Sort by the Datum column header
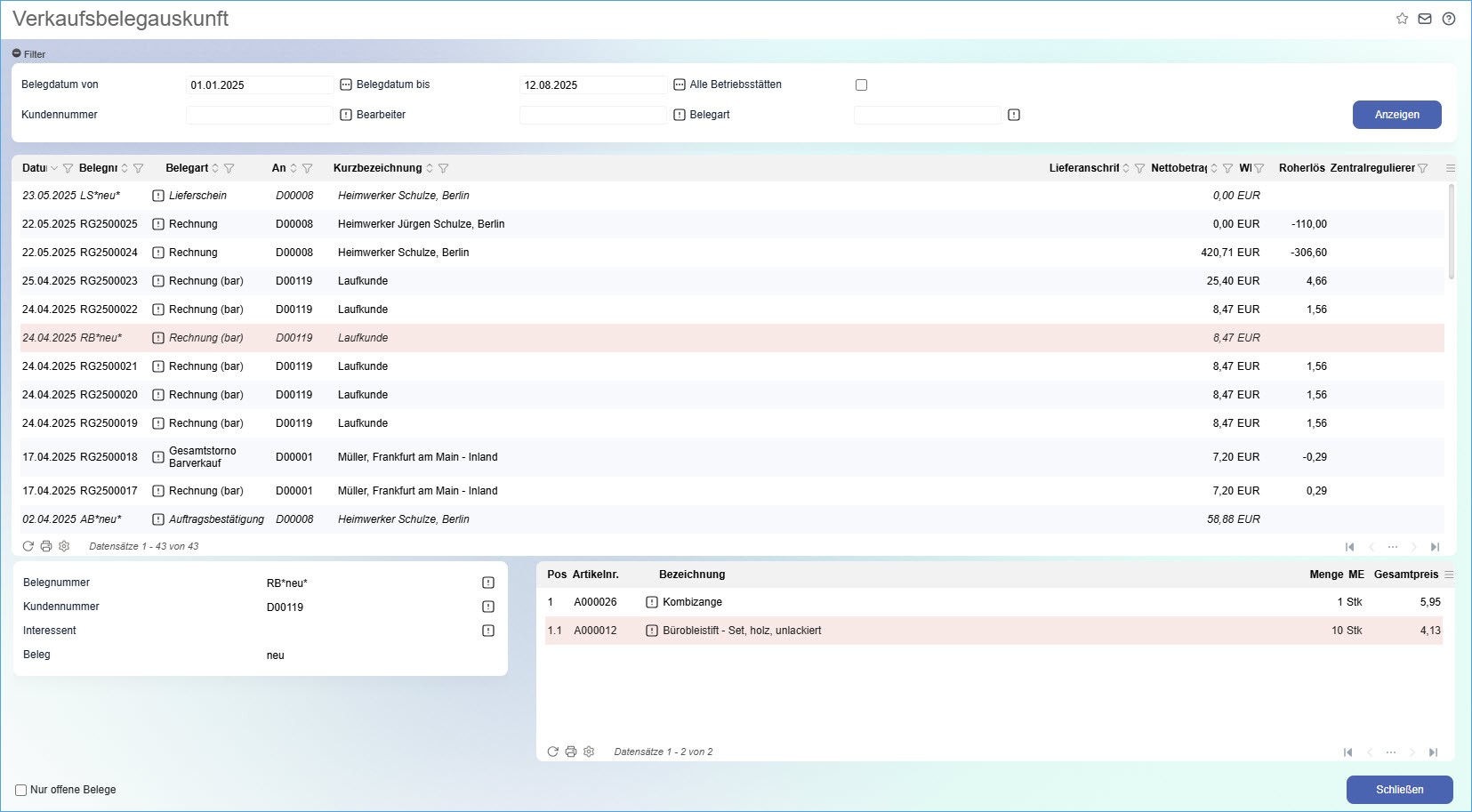The height and width of the screenshot is (812, 1472). click(35, 168)
